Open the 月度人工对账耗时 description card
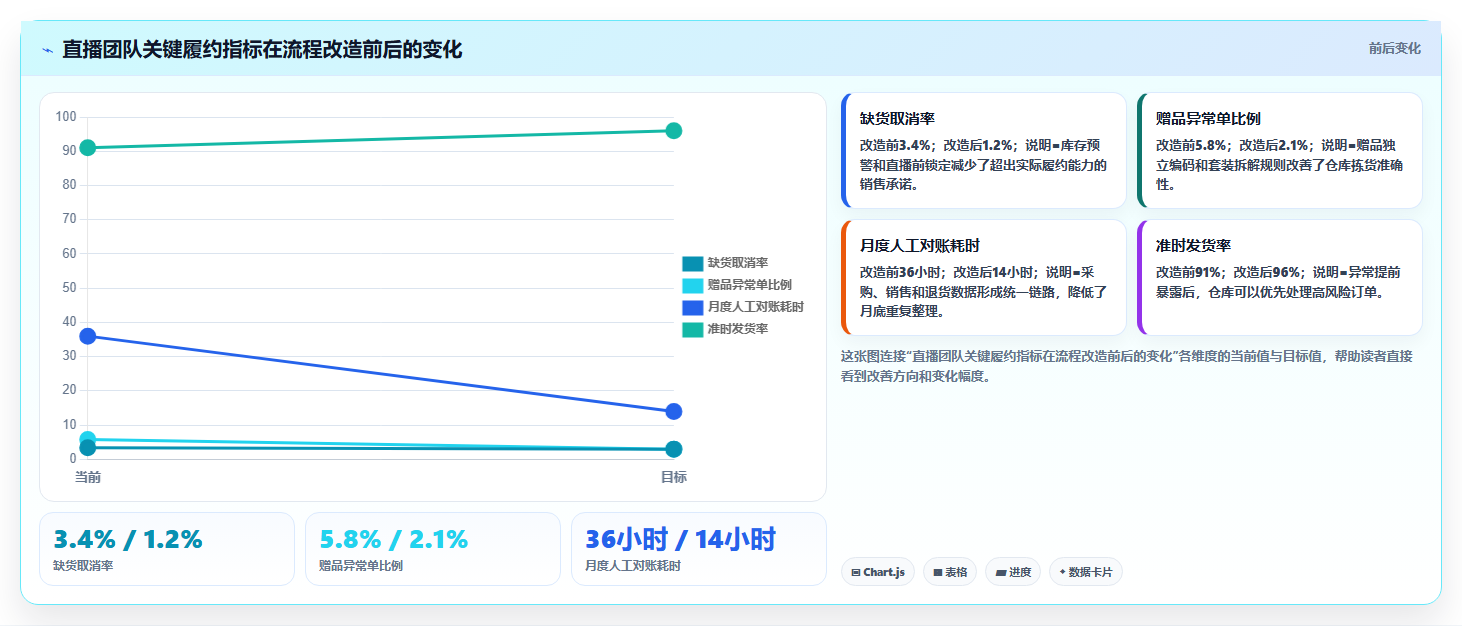This screenshot has height=626, width=1462. 984,278
